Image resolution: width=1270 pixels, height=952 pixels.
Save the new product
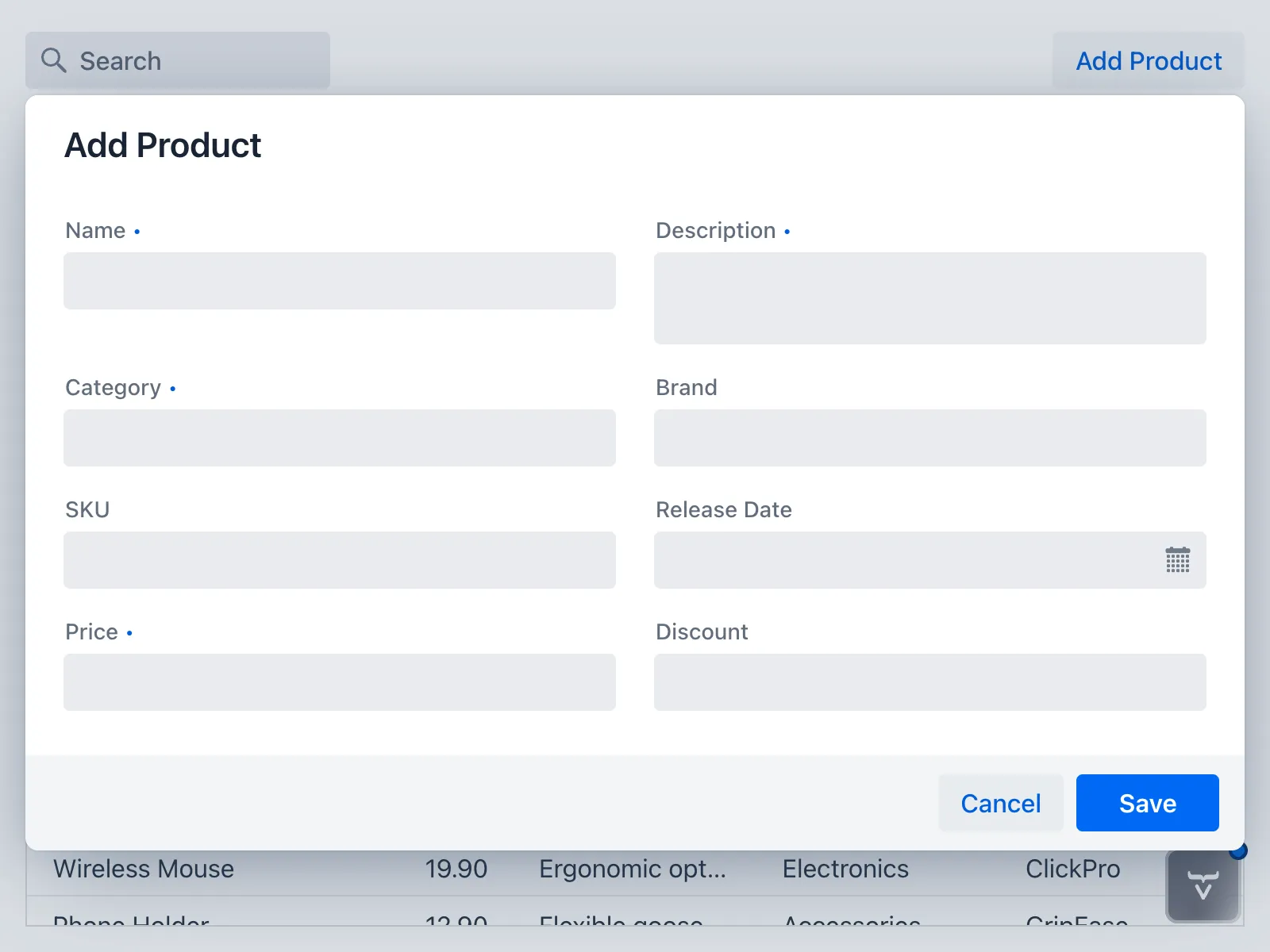tap(1147, 803)
